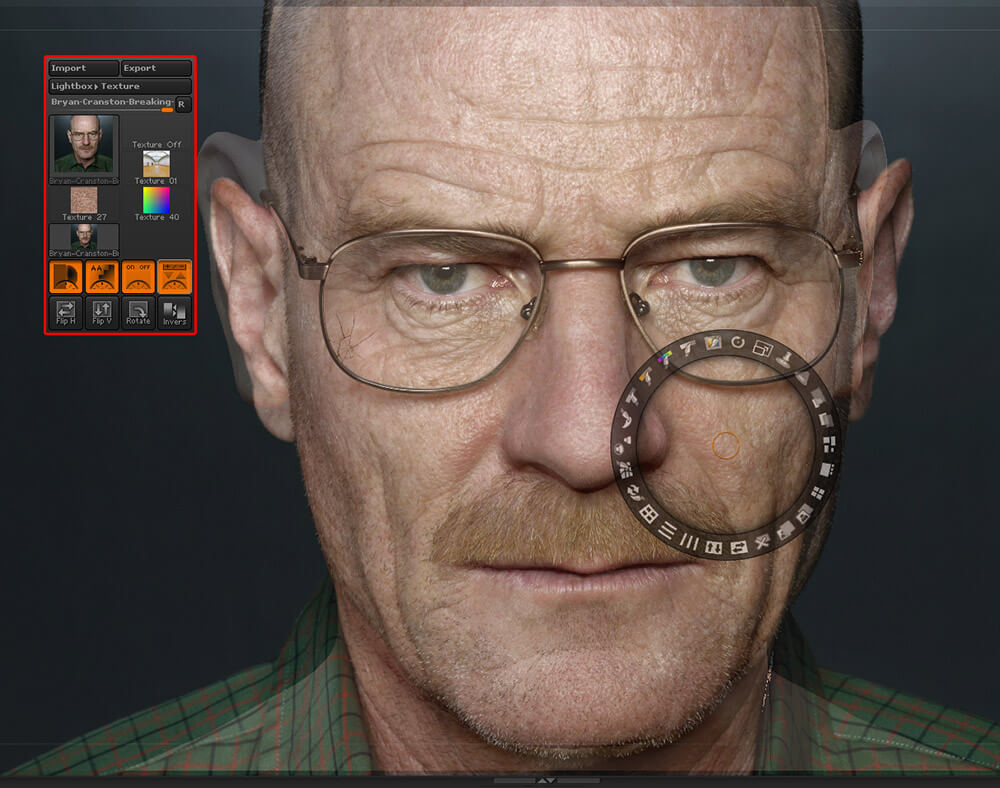Select orange-tipped Saturation roller on Spotlight dial
Screen dimensions: 1000x788
pos(647,376)
